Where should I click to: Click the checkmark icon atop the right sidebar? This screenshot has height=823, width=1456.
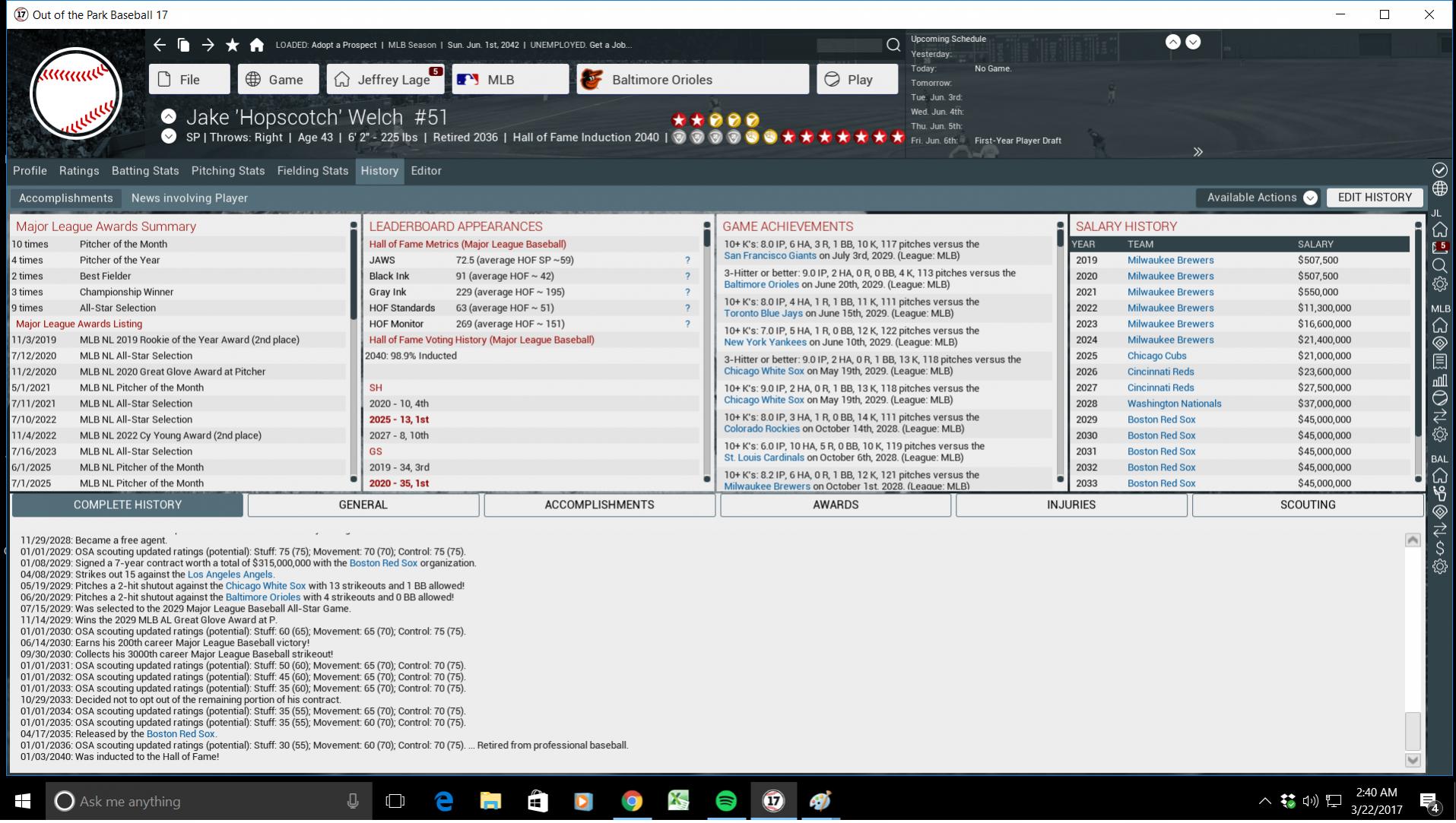tap(1440, 170)
